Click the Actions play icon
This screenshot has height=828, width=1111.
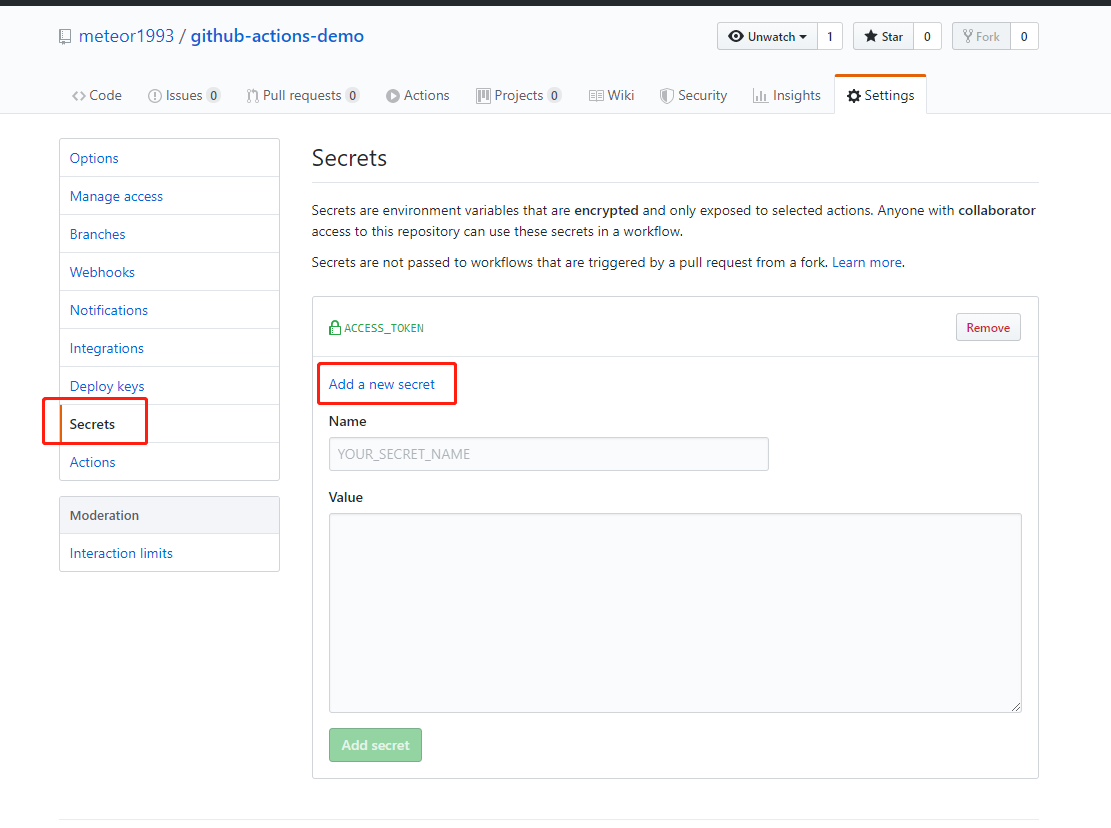[x=393, y=96]
